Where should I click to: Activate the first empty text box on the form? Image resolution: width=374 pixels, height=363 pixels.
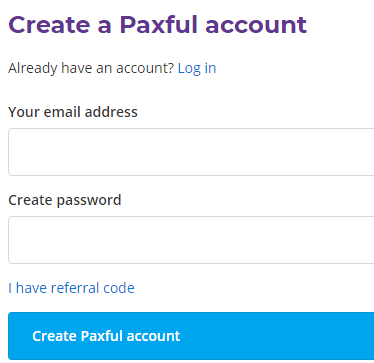pos(191,152)
